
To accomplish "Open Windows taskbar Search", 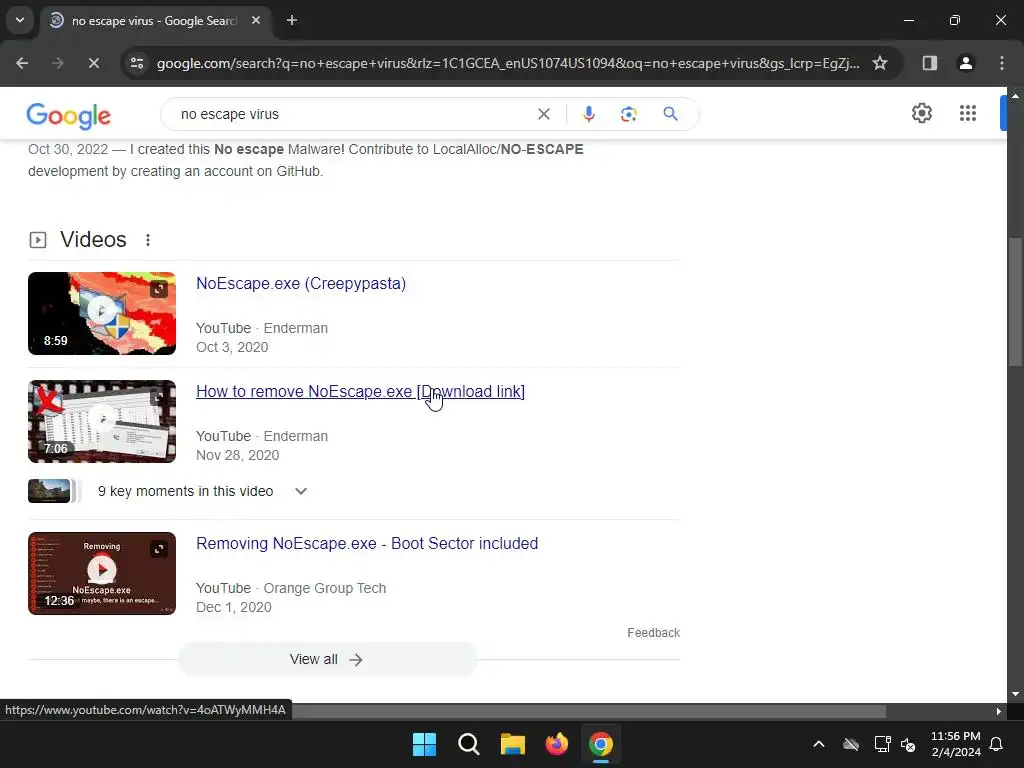I will tap(469, 744).
